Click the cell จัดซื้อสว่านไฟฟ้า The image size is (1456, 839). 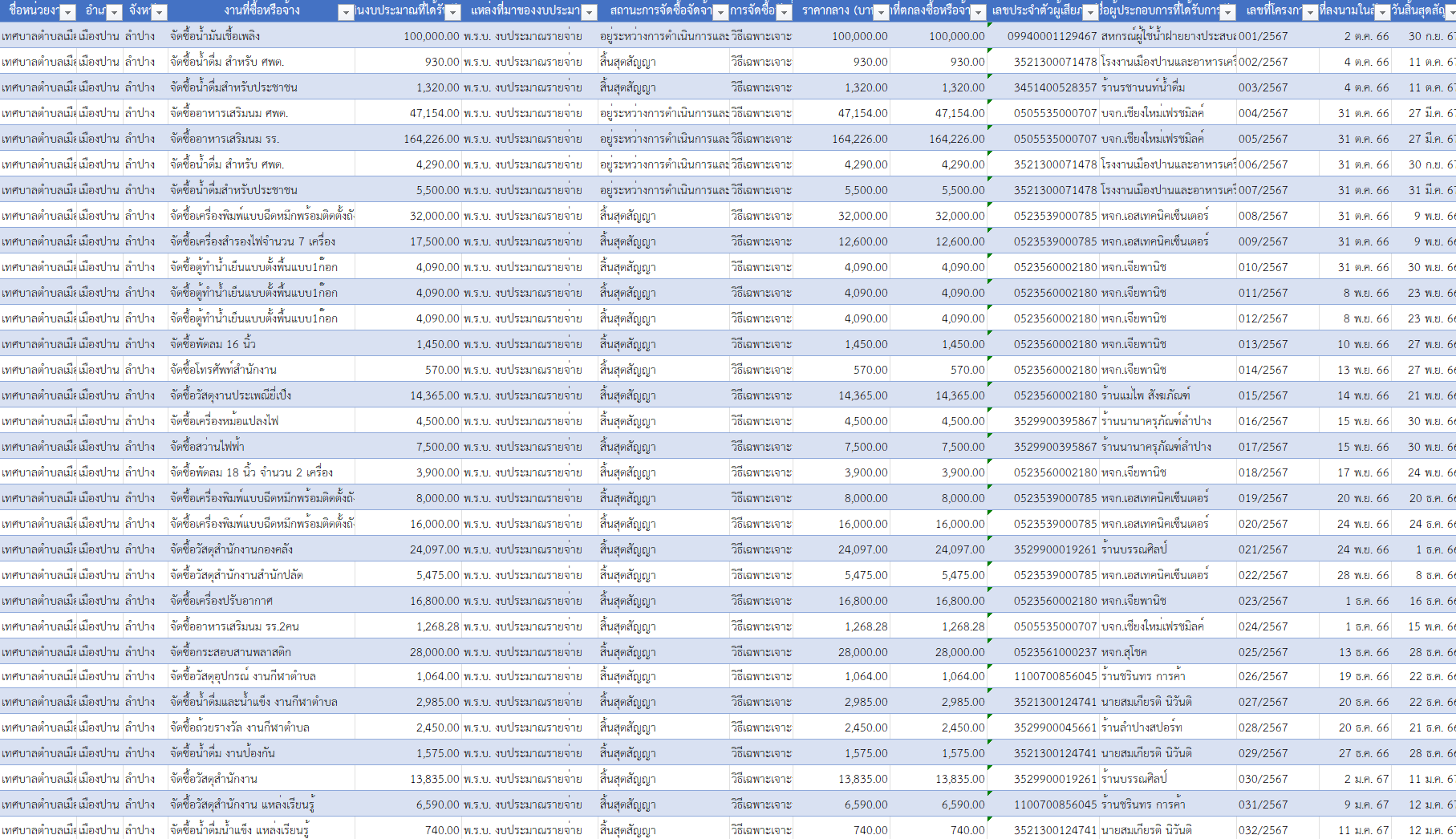click(x=207, y=447)
